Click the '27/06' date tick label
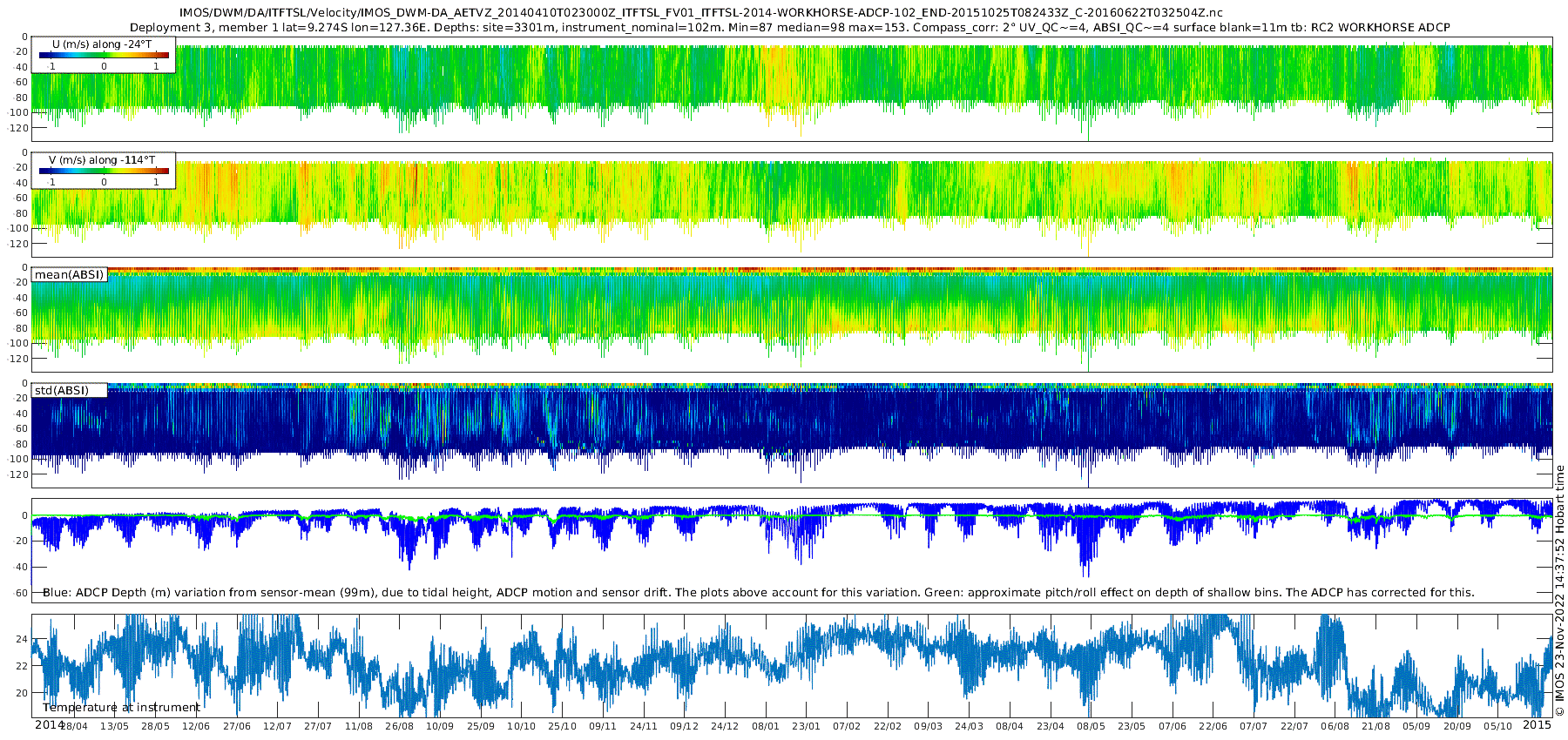 pos(237,726)
